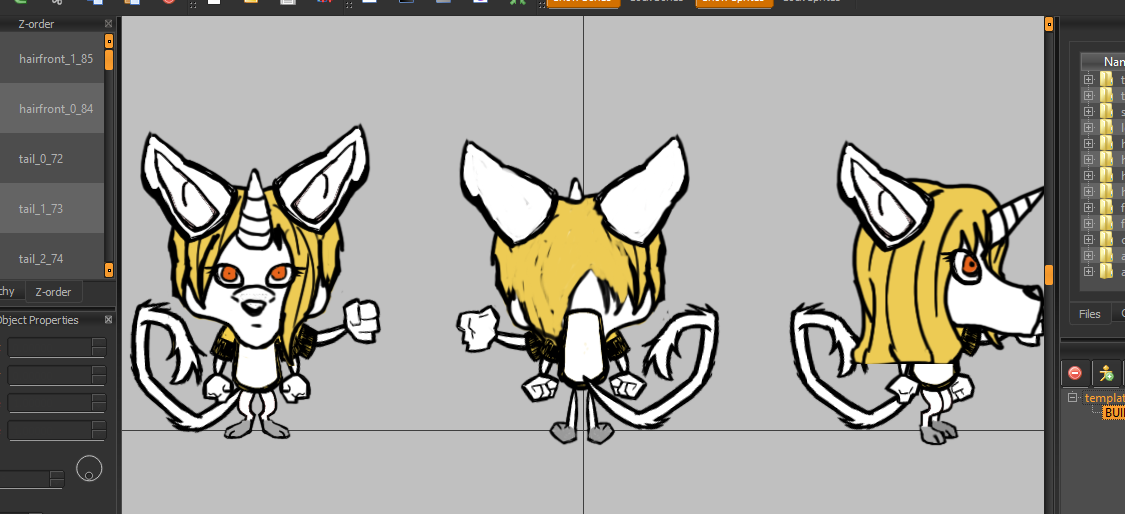
Task: Expand the folder starting with 'c'
Action: 1088,239
